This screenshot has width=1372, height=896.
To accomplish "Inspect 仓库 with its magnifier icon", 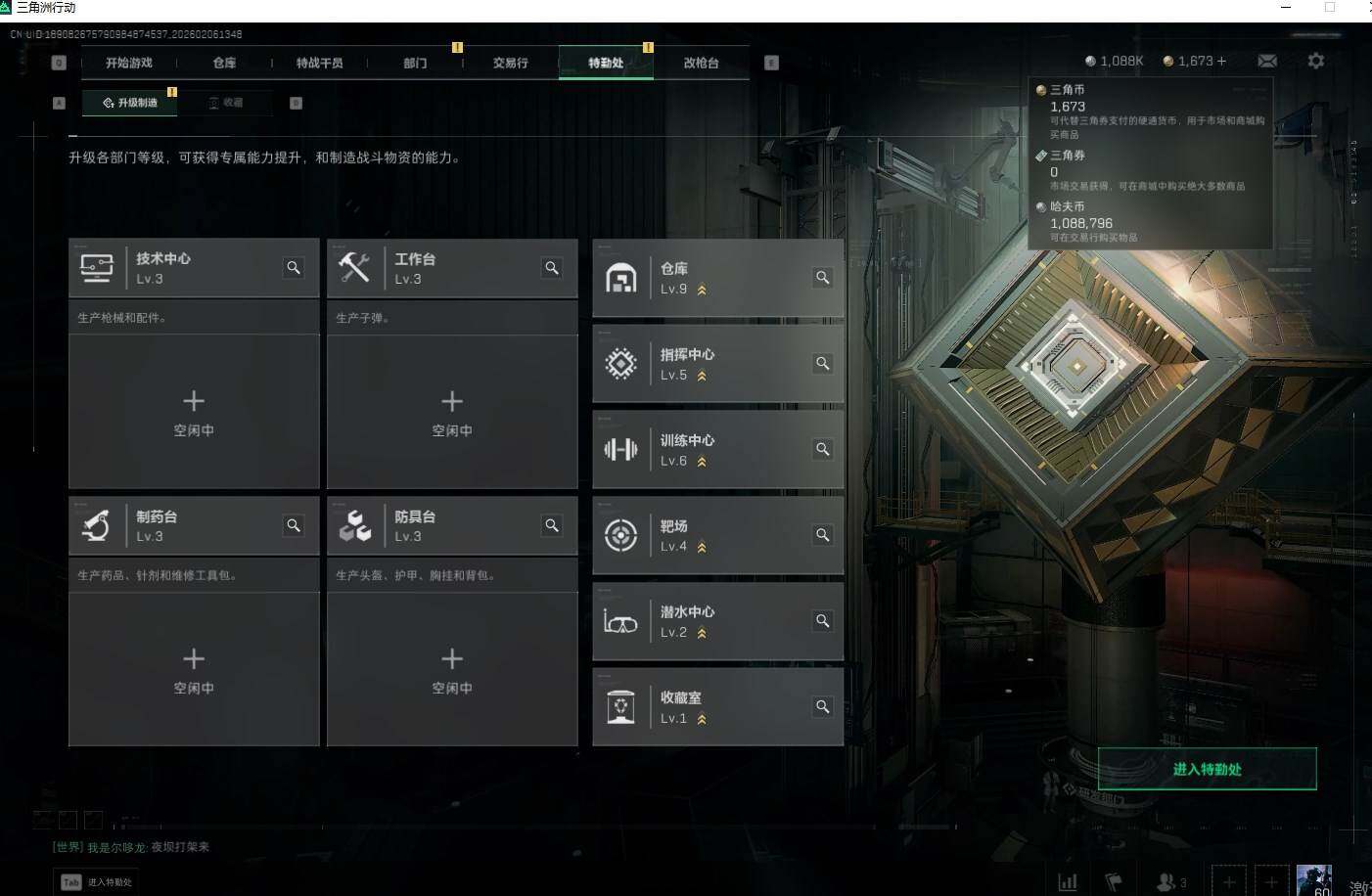I will 823,278.
